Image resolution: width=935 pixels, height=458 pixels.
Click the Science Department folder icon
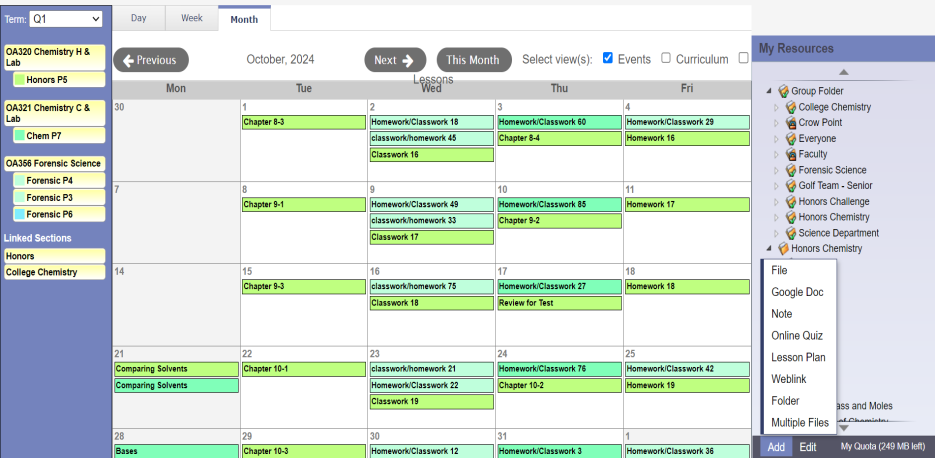(x=790, y=233)
